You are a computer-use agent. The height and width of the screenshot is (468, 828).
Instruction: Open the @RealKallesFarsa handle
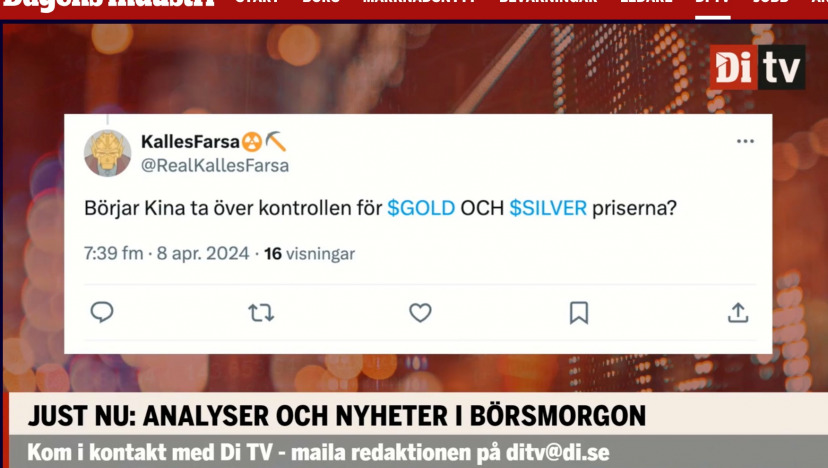click(215, 166)
